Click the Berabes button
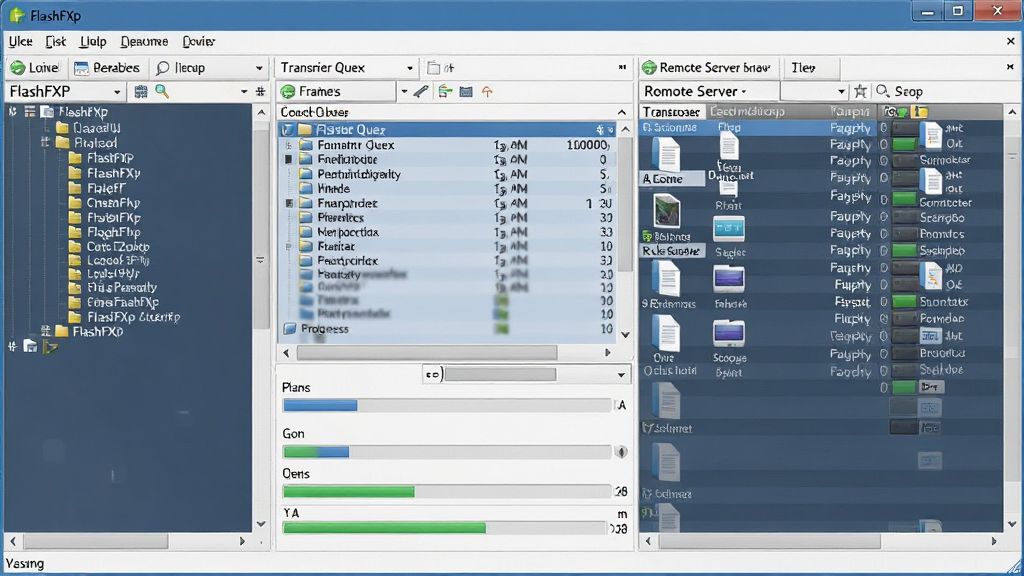1024x576 pixels. click(106, 68)
